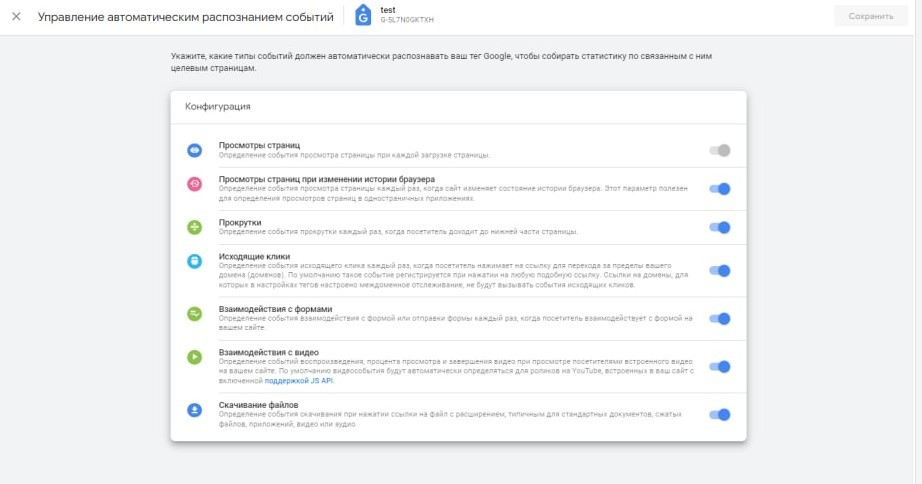Screen dimensions: 922x484
Task: Open the поддержкой JS API link
Action: click(299, 381)
